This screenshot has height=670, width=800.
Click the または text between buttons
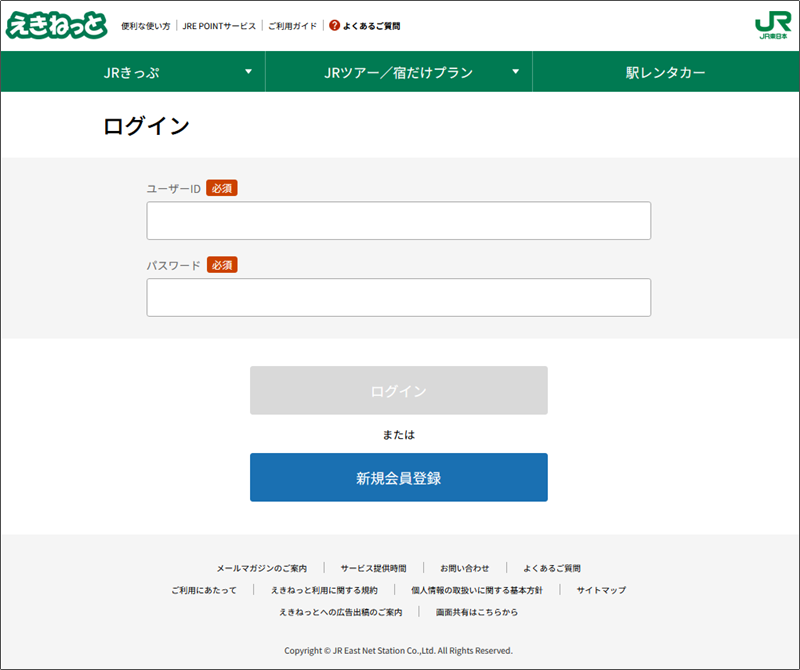point(398,435)
